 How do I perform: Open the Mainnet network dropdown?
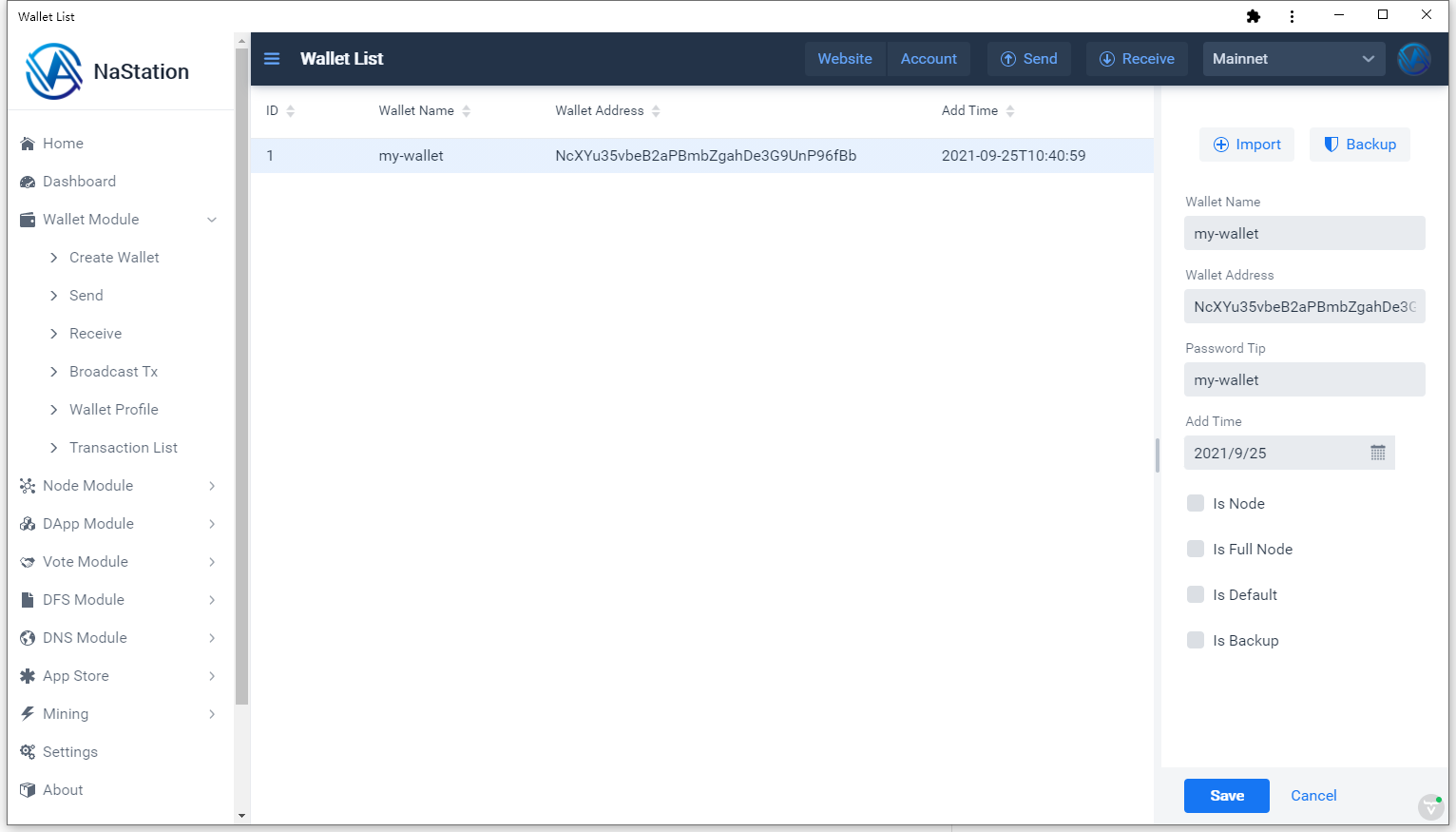[1293, 59]
